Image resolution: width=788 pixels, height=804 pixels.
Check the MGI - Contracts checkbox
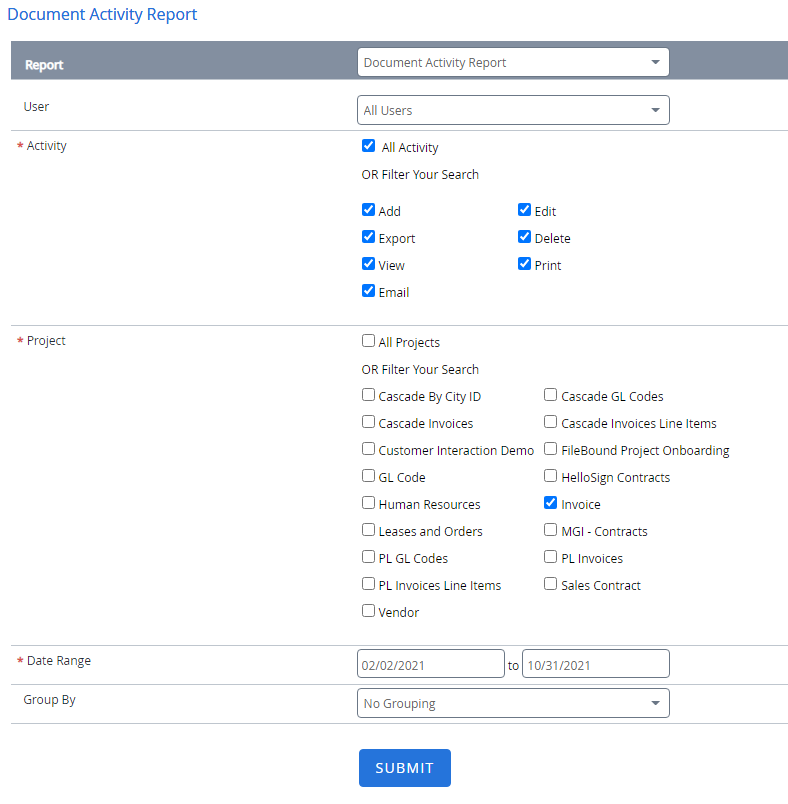coord(551,530)
